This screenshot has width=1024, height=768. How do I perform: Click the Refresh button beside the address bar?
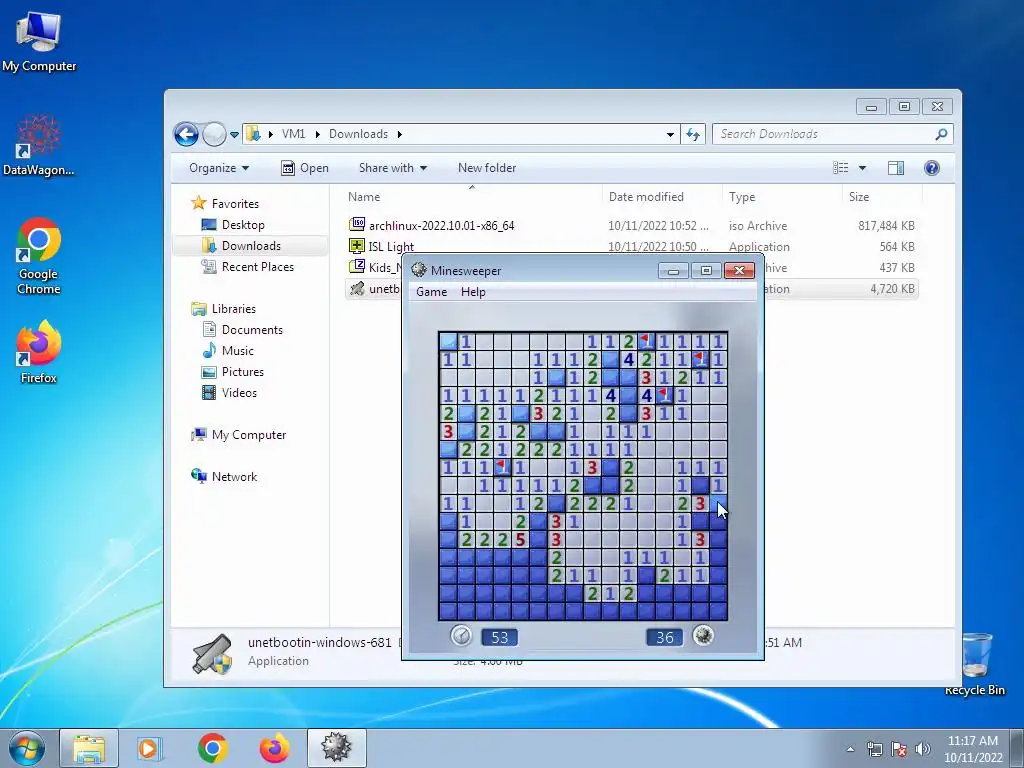point(693,135)
